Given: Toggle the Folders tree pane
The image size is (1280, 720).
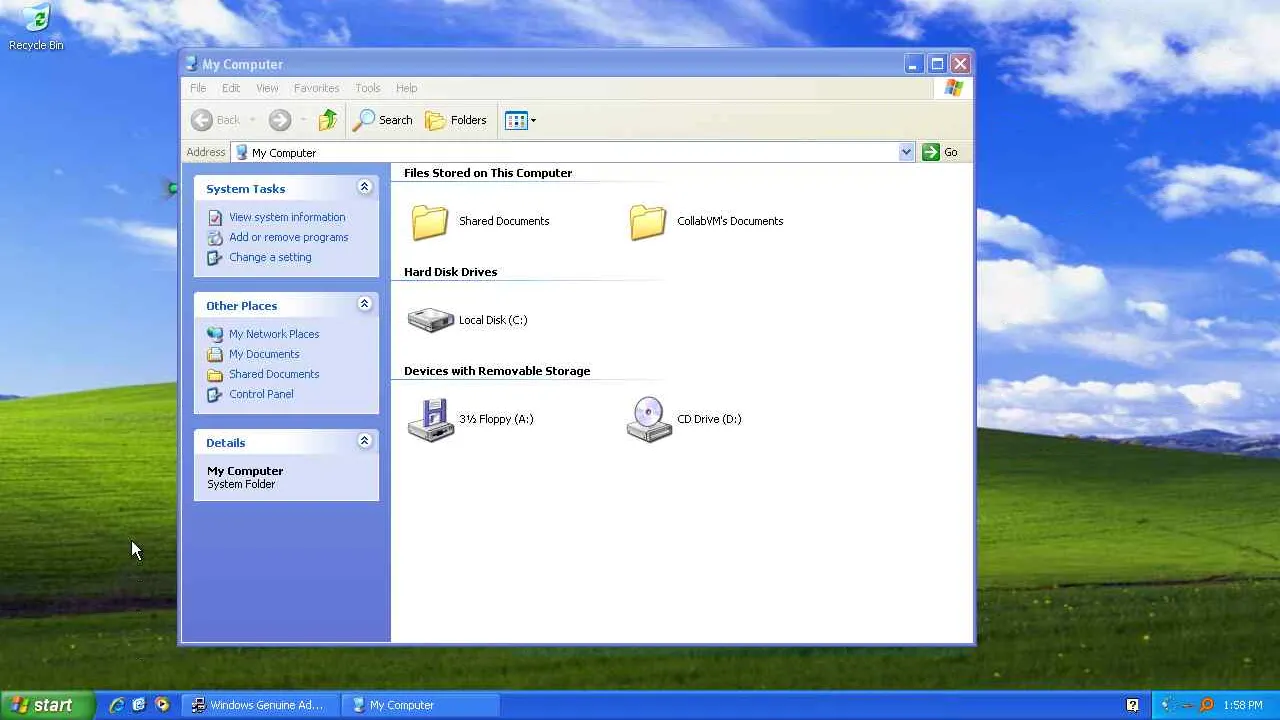Looking at the screenshot, I should (x=456, y=120).
